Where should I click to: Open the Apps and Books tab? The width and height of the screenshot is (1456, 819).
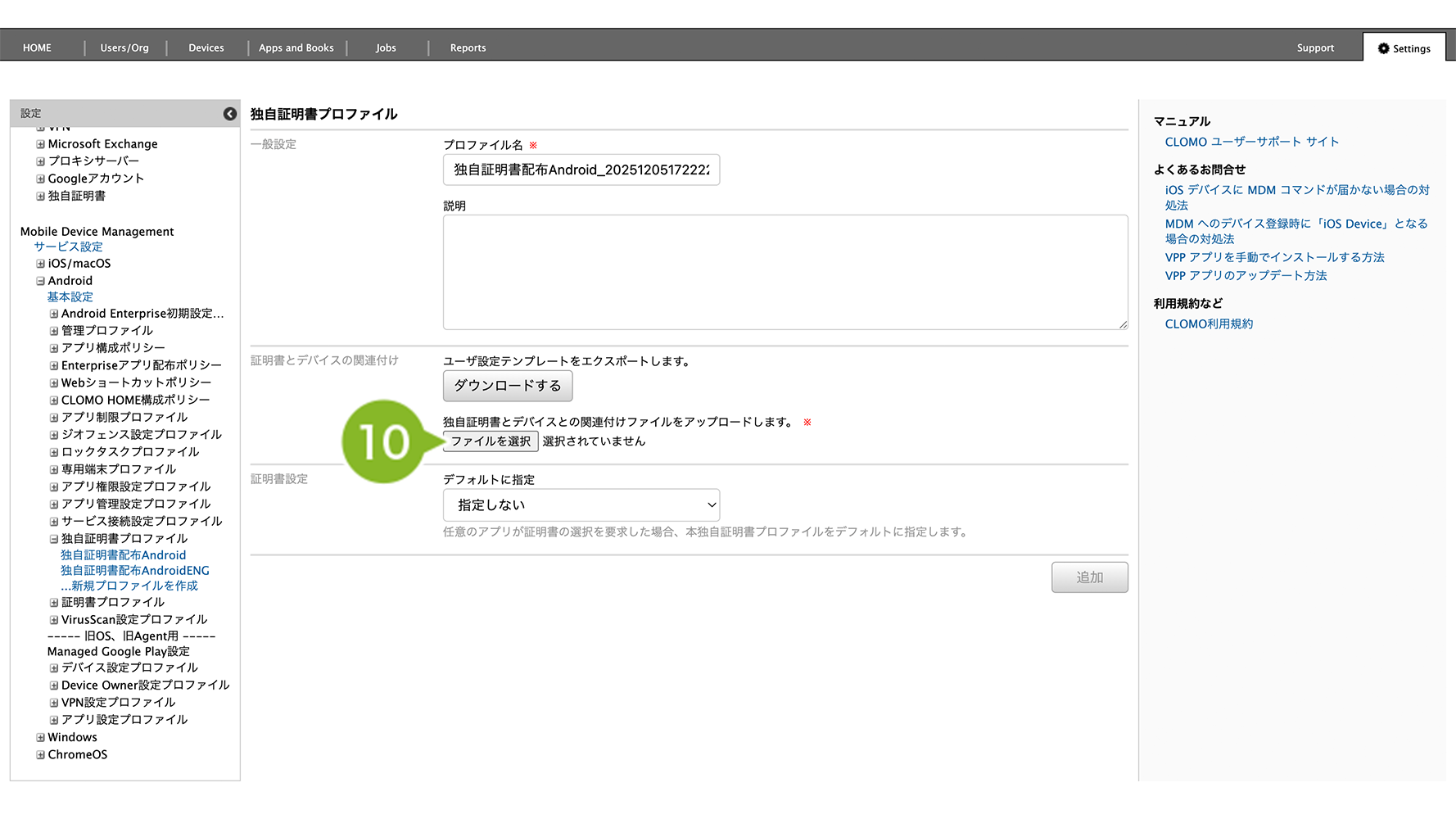(296, 48)
